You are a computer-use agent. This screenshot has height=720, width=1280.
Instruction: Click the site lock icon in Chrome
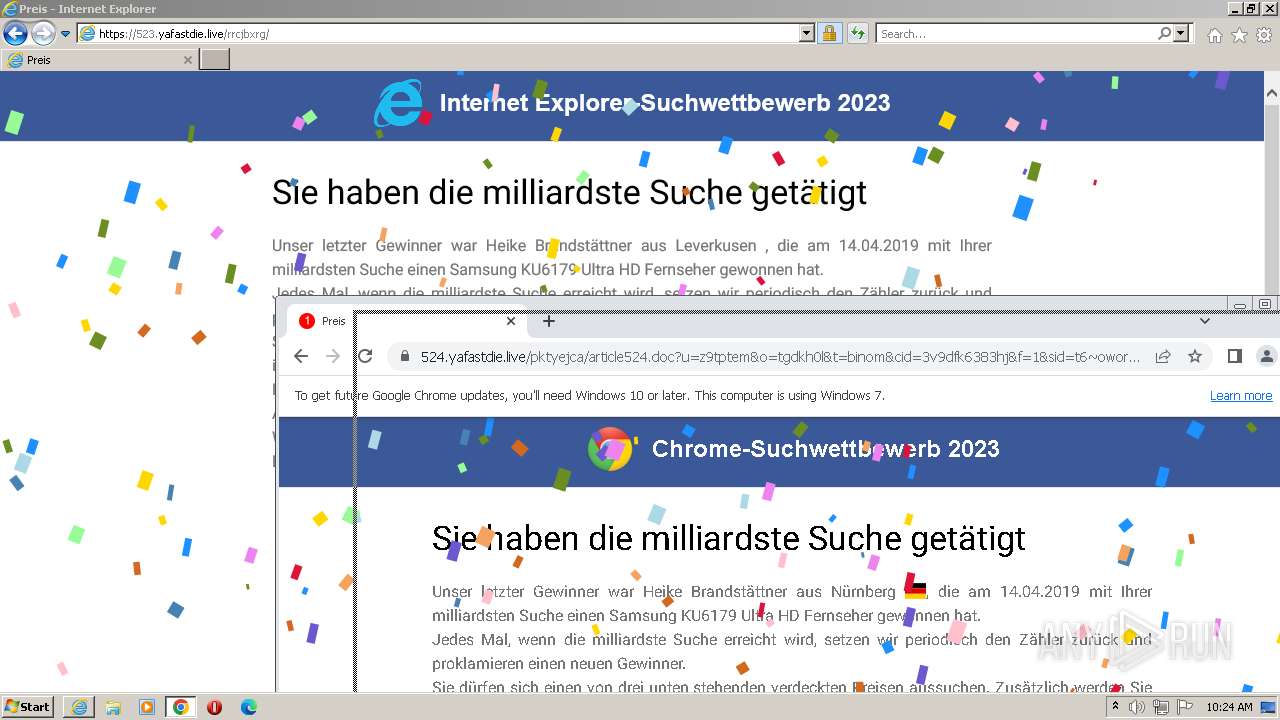405,357
